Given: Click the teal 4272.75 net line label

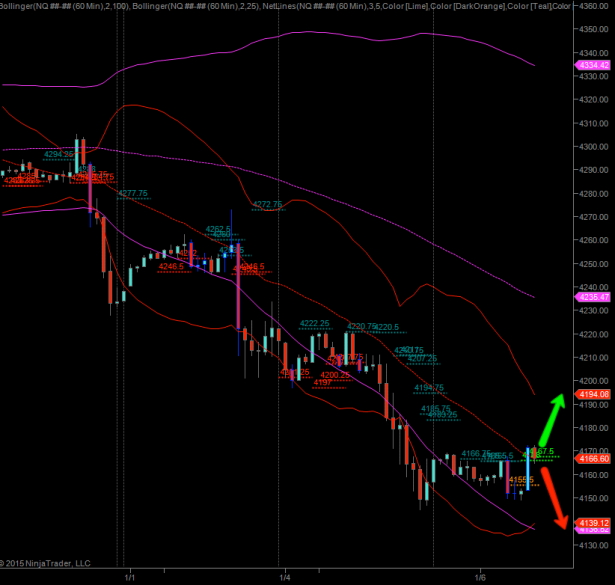Looking at the screenshot, I should [267, 204].
